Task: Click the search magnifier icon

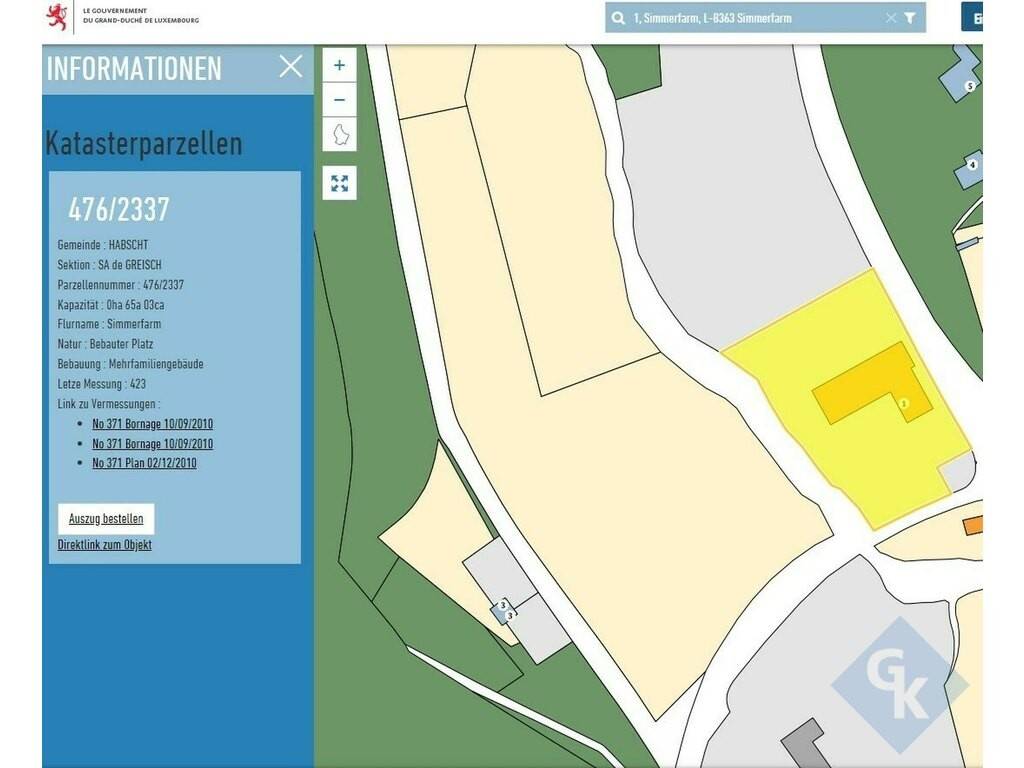Action: click(x=619, y=18)
